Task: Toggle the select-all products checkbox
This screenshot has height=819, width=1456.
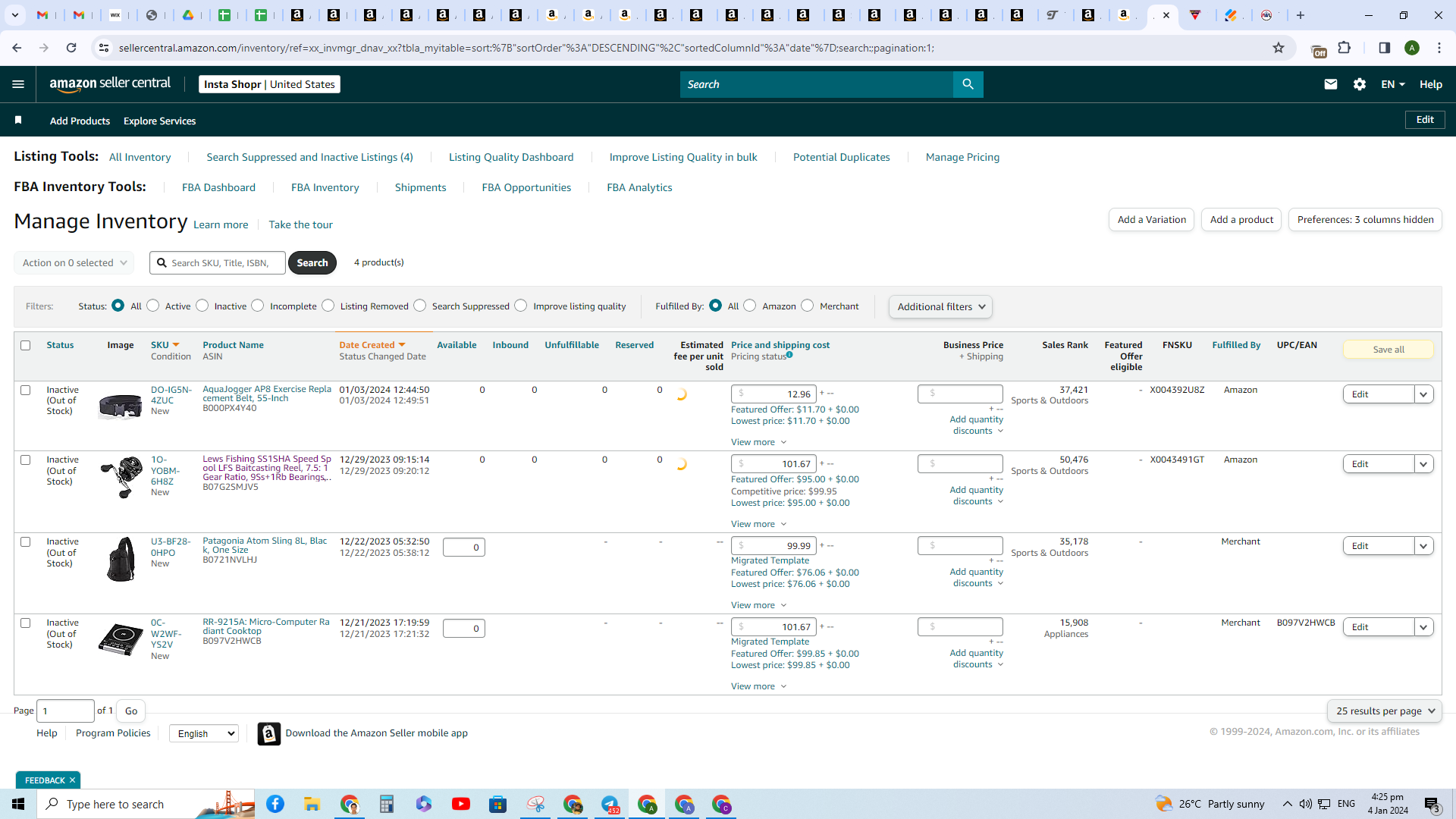Action: tap(25, 345)
